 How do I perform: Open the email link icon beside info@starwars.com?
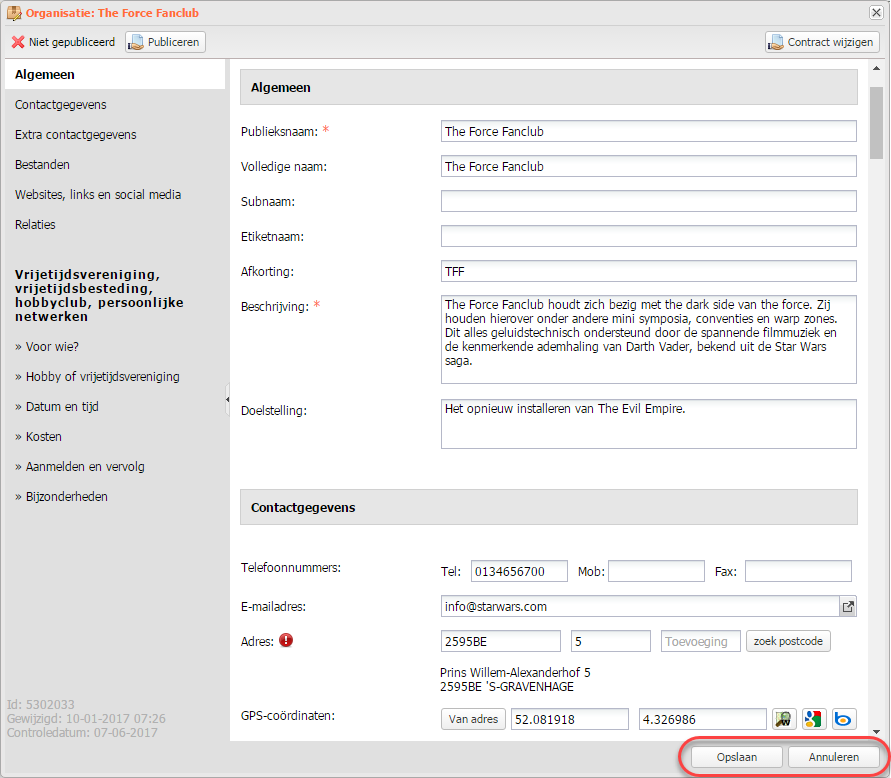tap(848, 606)
